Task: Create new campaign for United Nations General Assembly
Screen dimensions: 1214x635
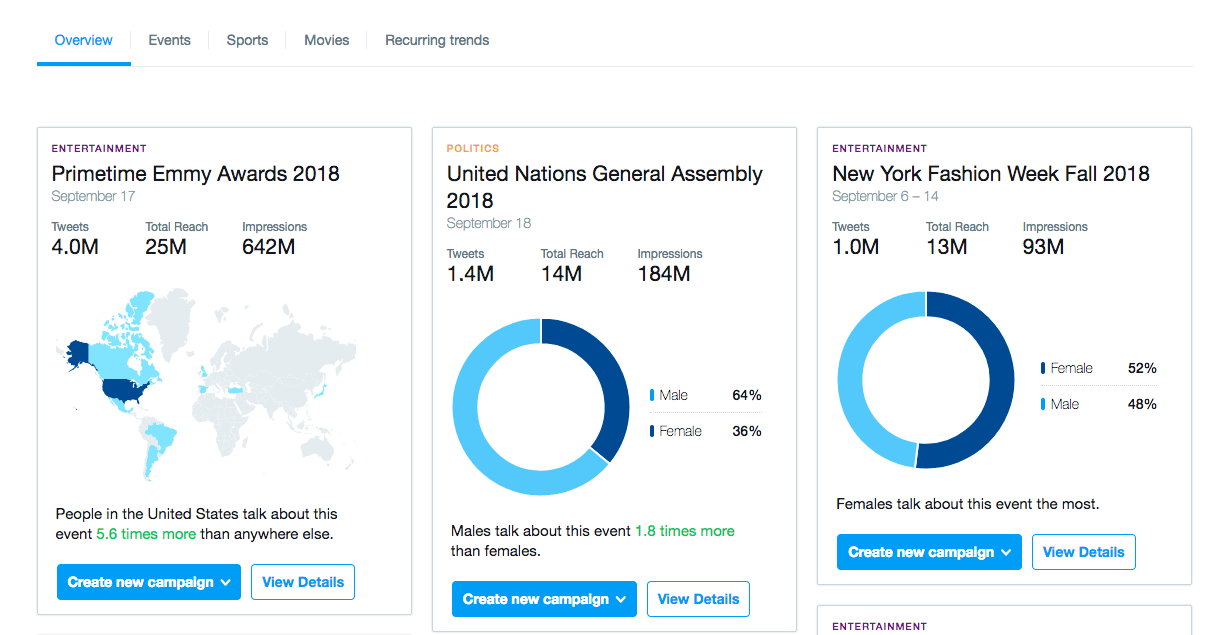Action: click(544, 599)
